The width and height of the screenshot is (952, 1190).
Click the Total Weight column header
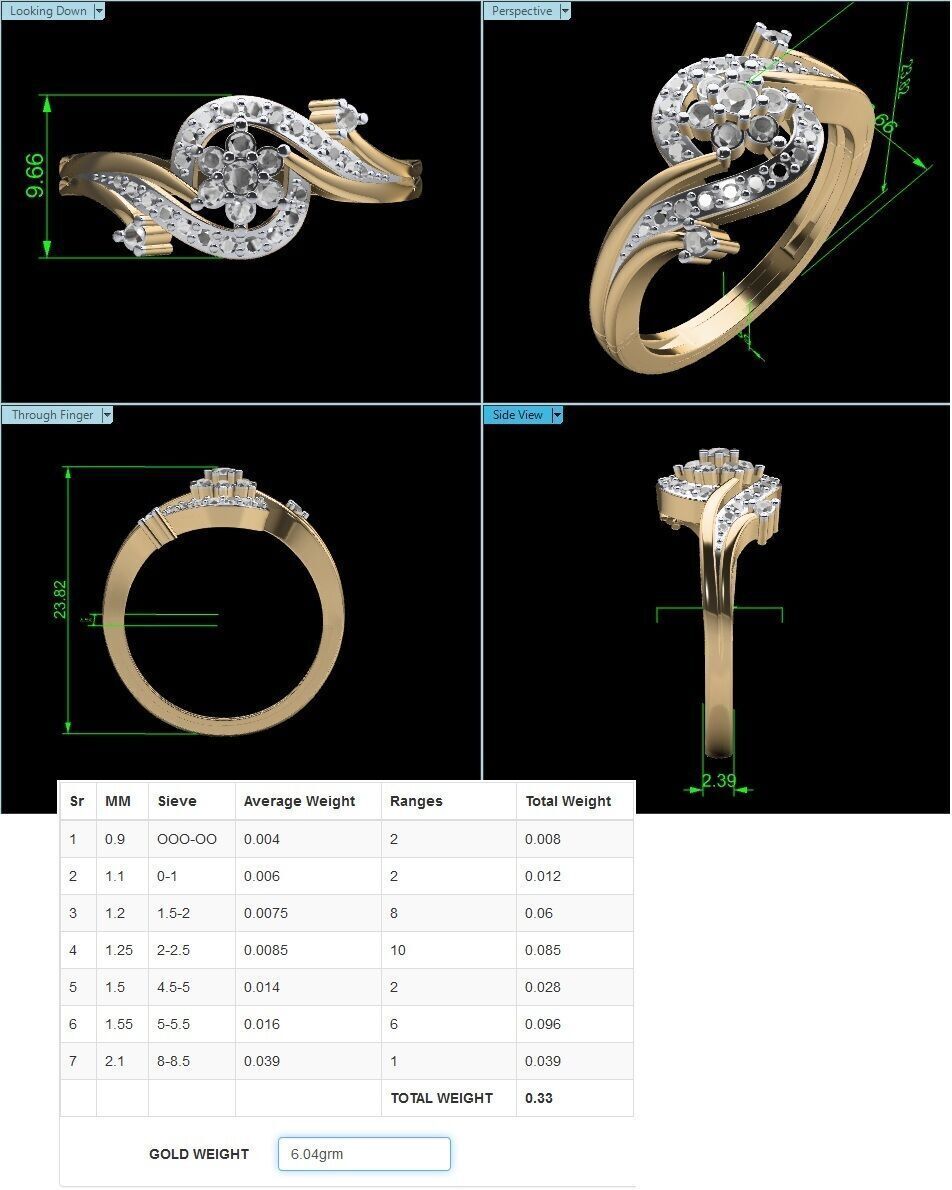568,801
